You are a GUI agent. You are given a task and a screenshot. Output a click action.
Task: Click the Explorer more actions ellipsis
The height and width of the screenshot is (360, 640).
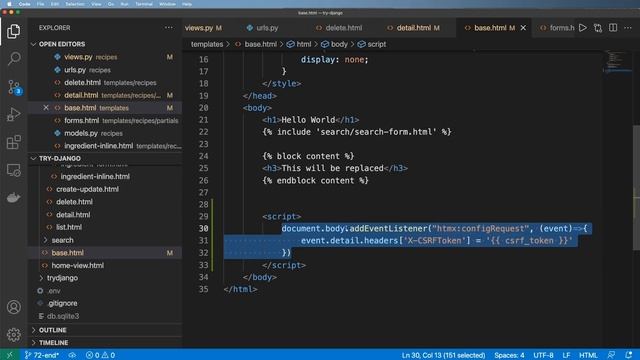[169, 28]
